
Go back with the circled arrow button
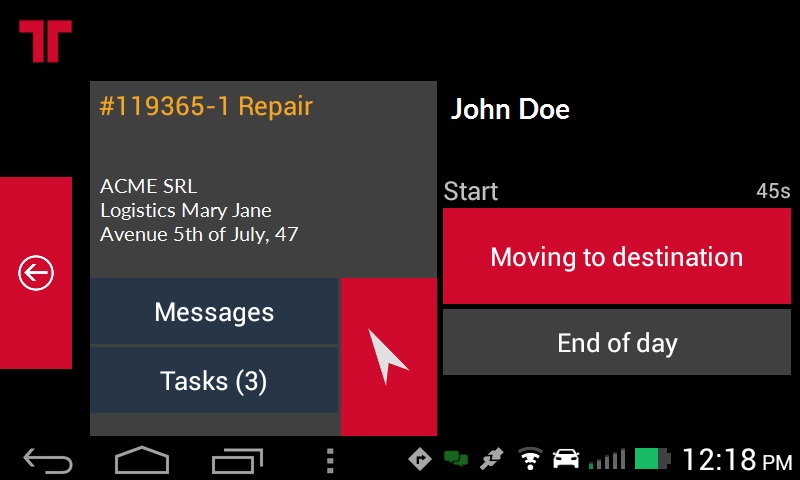[36, 273]
